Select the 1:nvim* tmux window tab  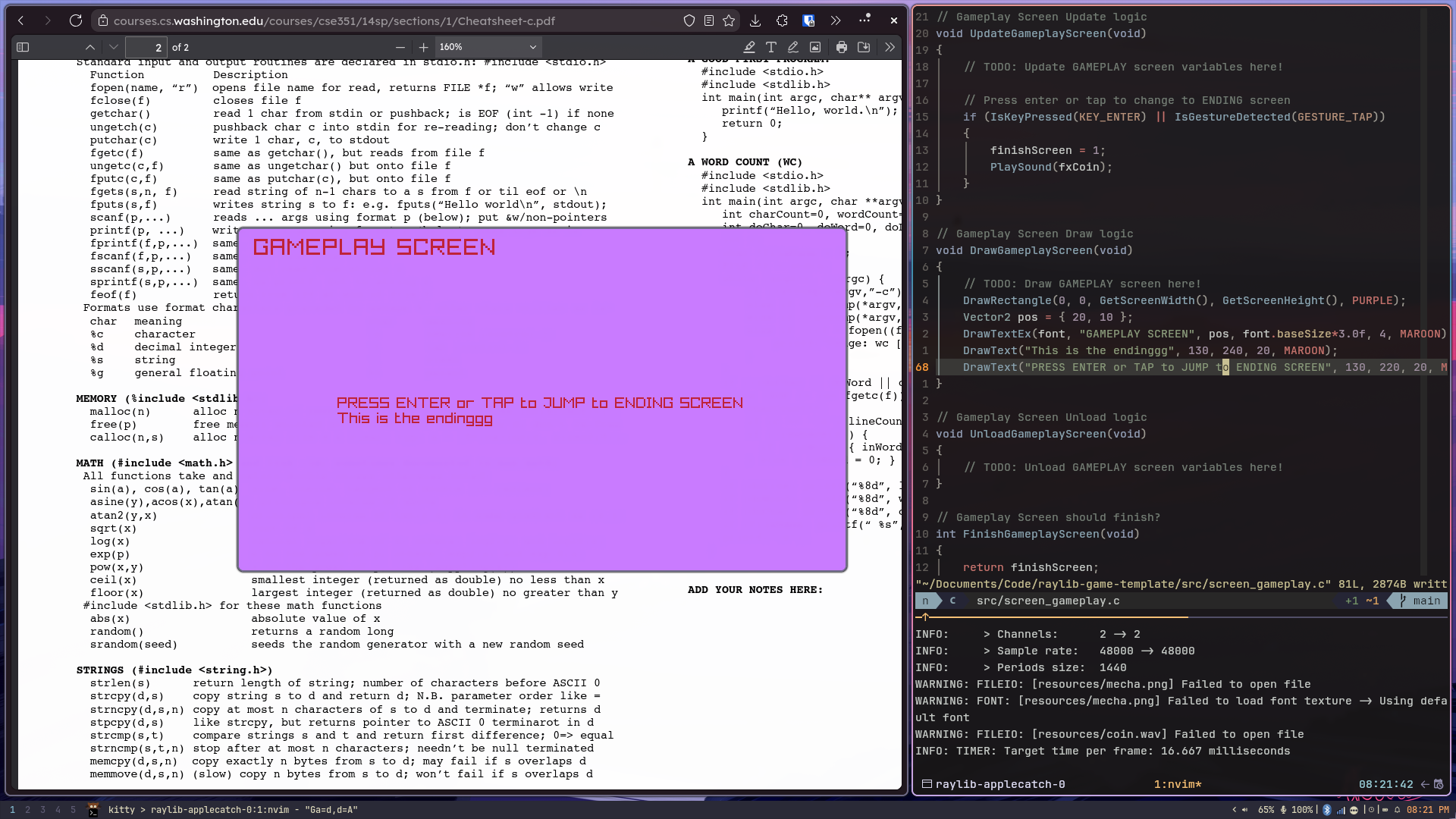[1177, 784]
